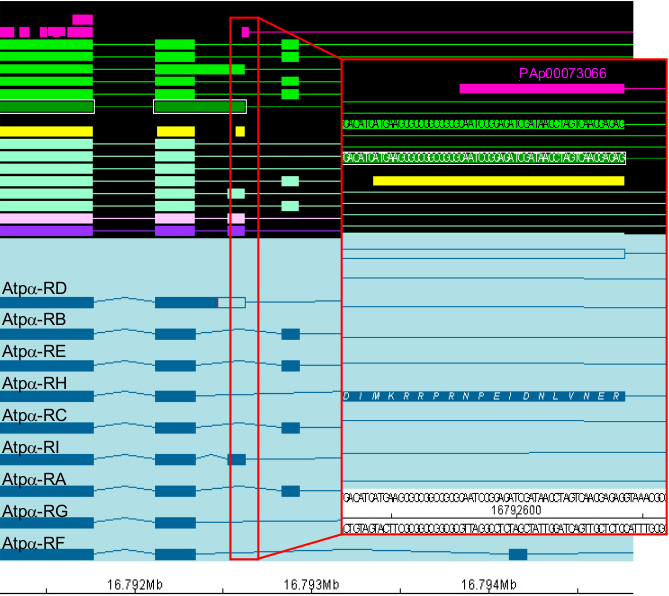Viewport: 669px width, 596px height.
Task: Select the second exon of Atpα-RH
Action: pyautogui.click(x=175, y=396)
